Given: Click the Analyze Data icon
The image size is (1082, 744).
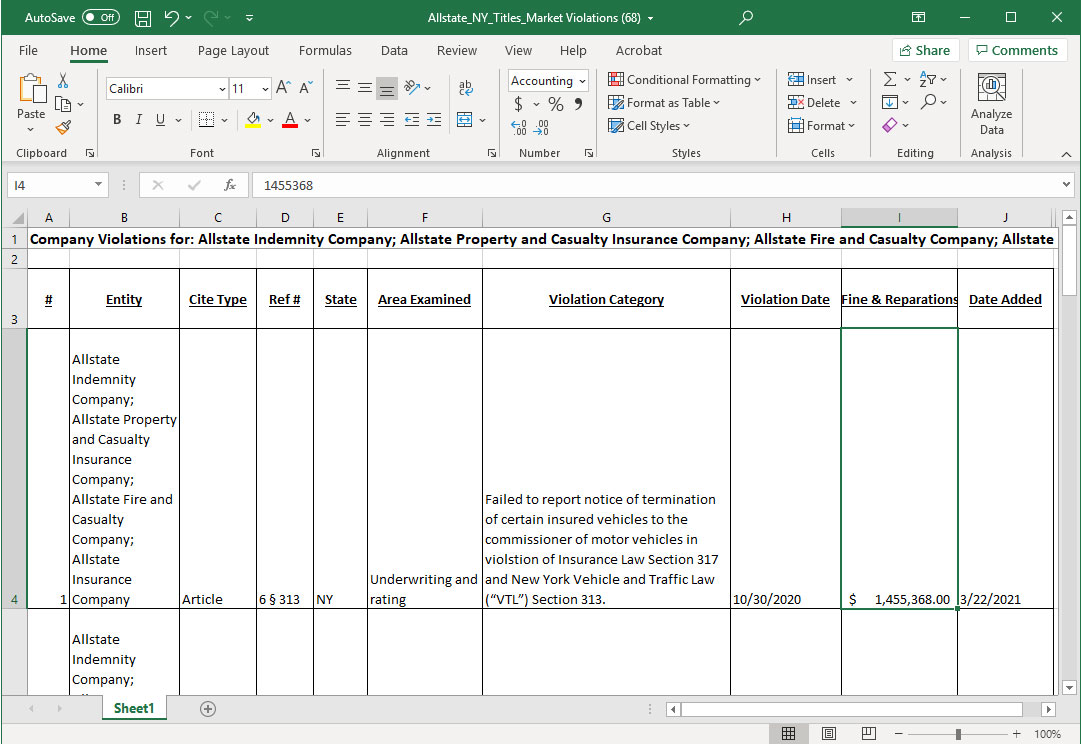Looking at the screenshot, I should [x=992, y=104].
